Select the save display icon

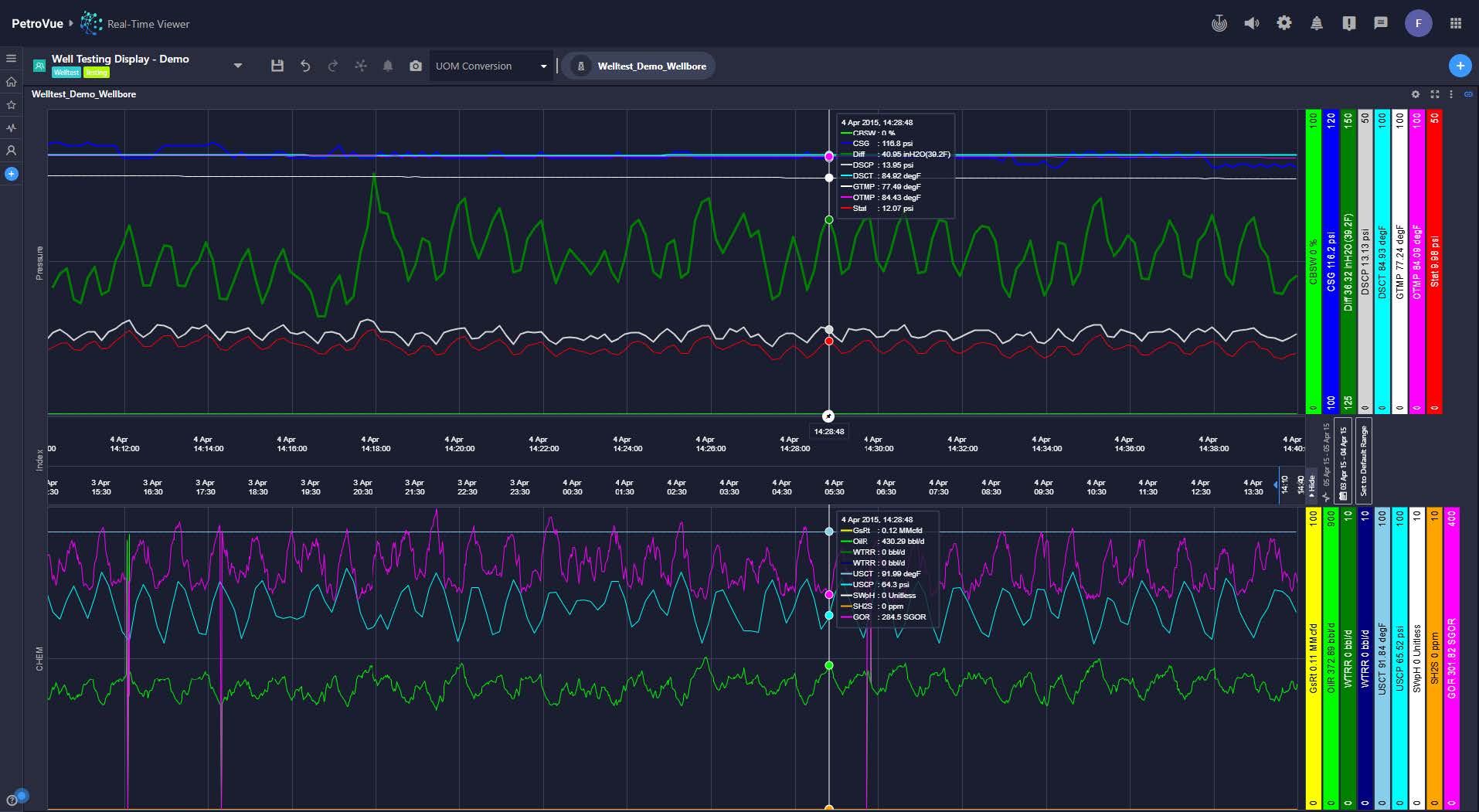278,66
